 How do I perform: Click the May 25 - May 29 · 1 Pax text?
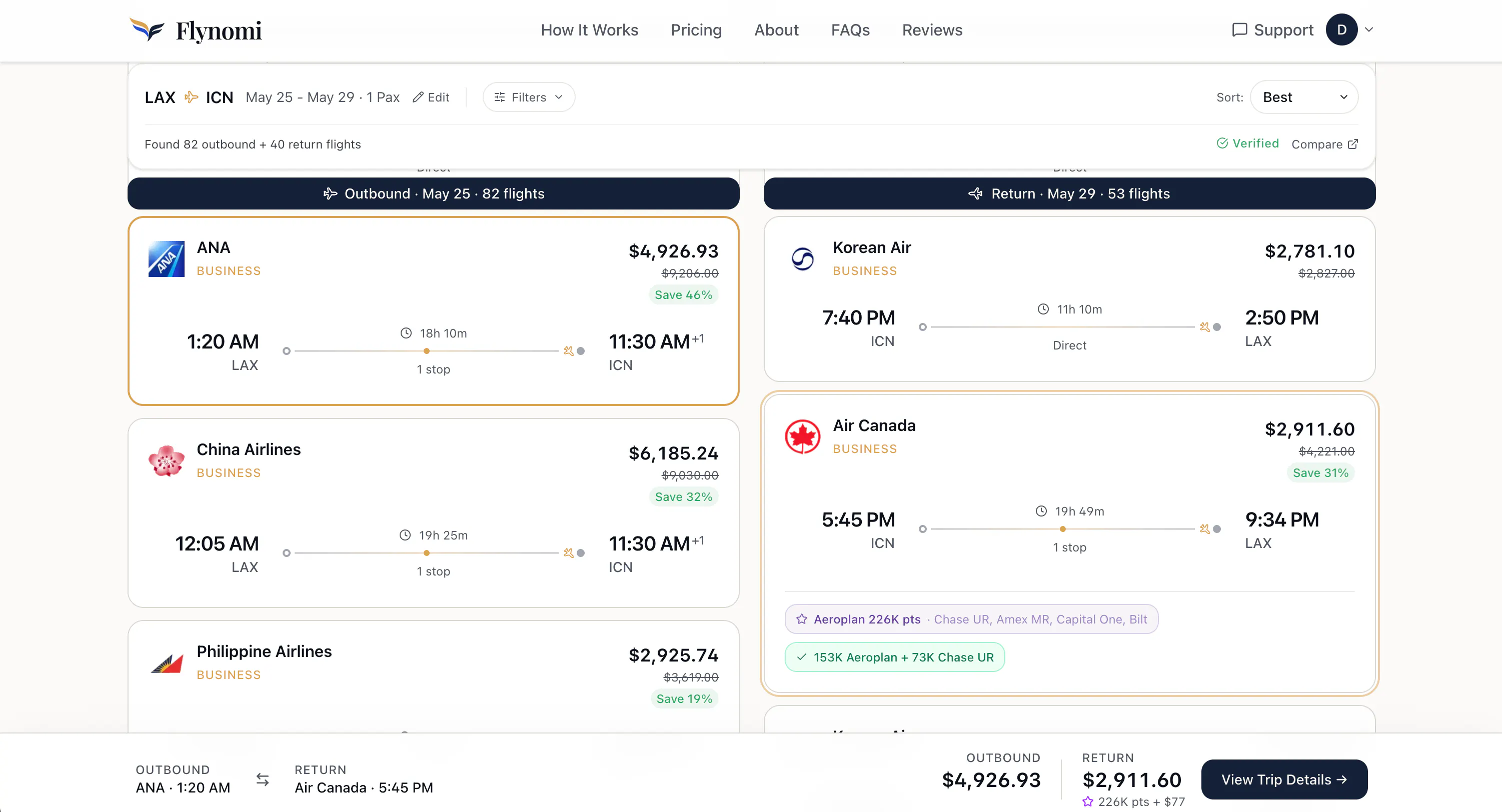(x=323, y=97)
